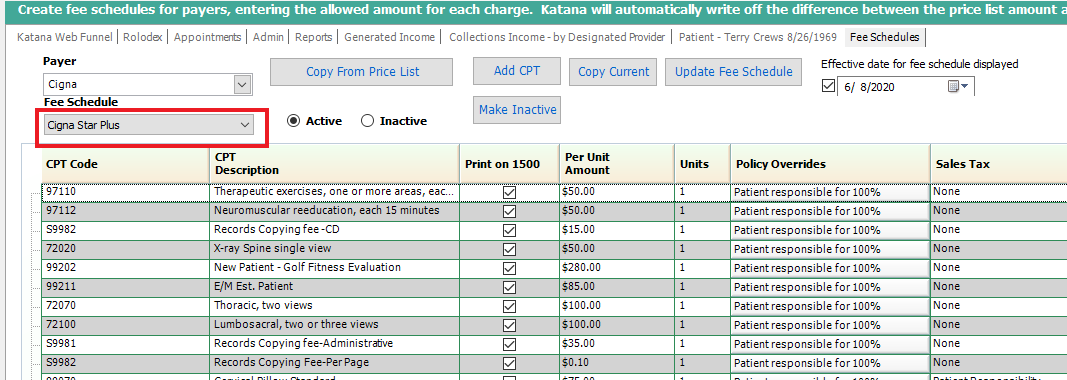Sort by CPT Description column header

[x=335, y=163]
